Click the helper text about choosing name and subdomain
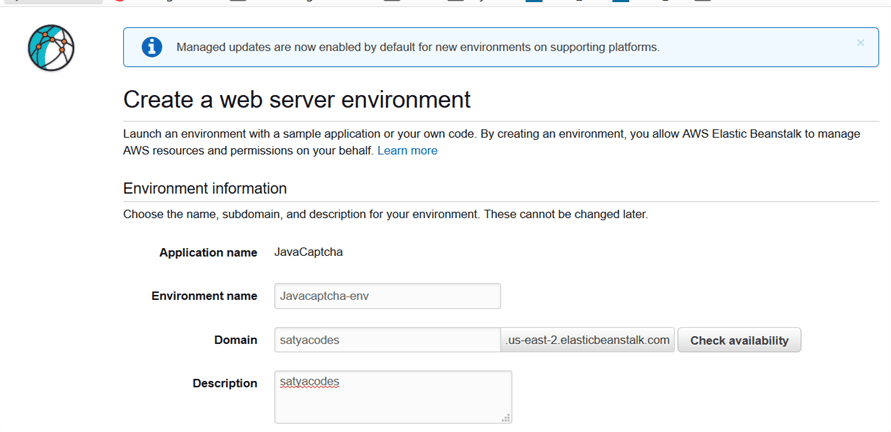This screenshot has width=891, height=432. tap(385, 214)
